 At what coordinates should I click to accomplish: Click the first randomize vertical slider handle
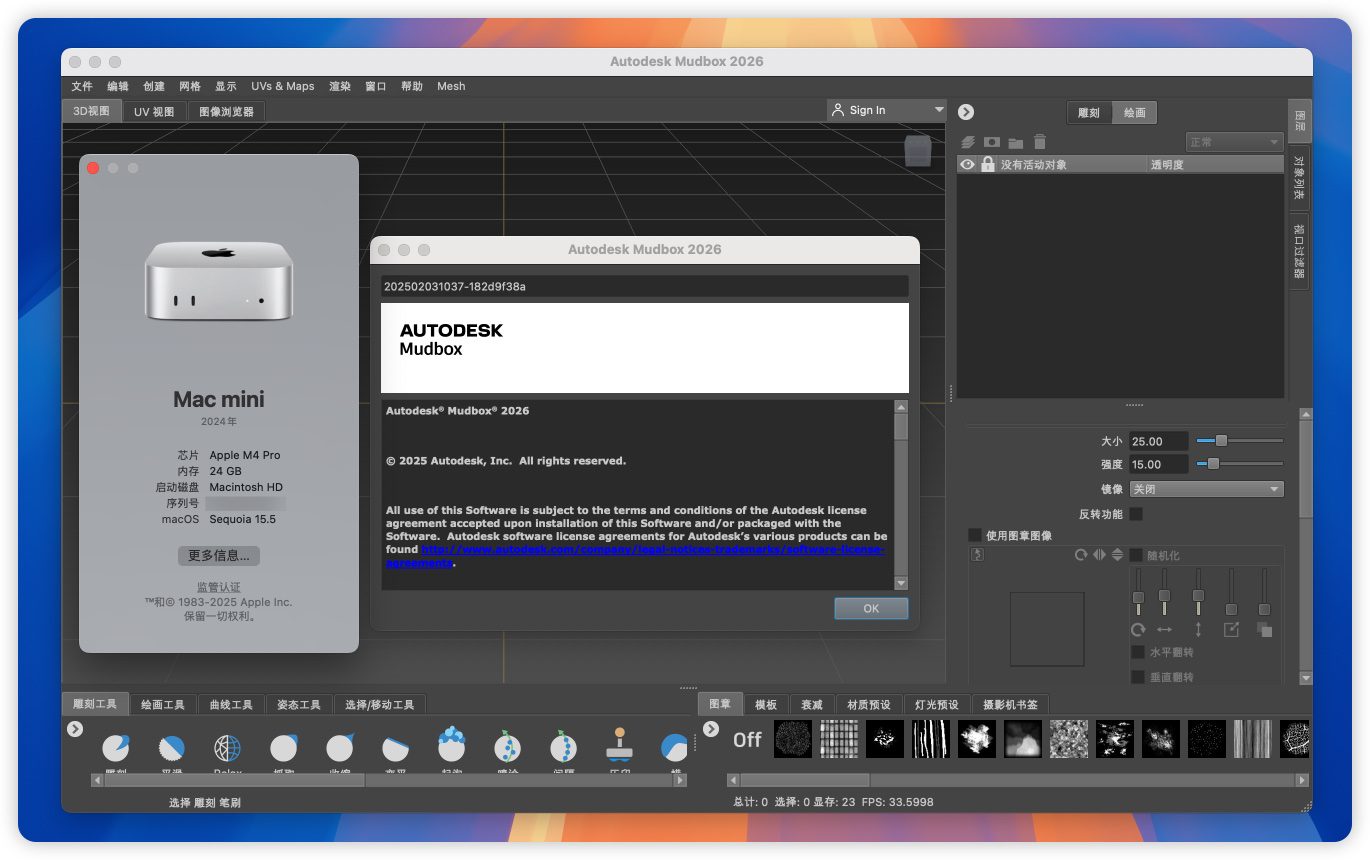1138,597
